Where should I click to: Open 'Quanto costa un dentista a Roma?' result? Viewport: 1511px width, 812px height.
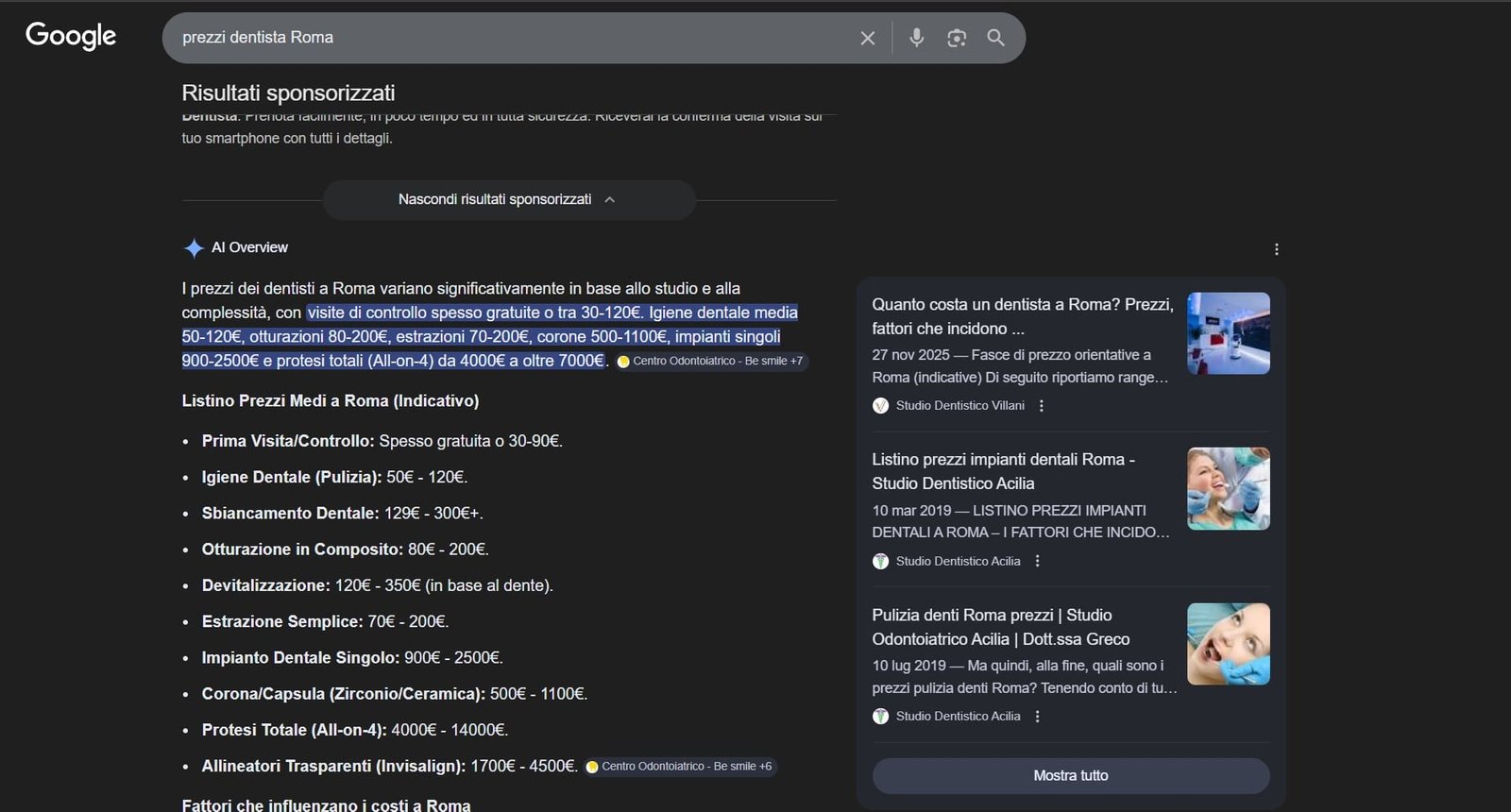pyautogui.click(x=1023, y=316)
